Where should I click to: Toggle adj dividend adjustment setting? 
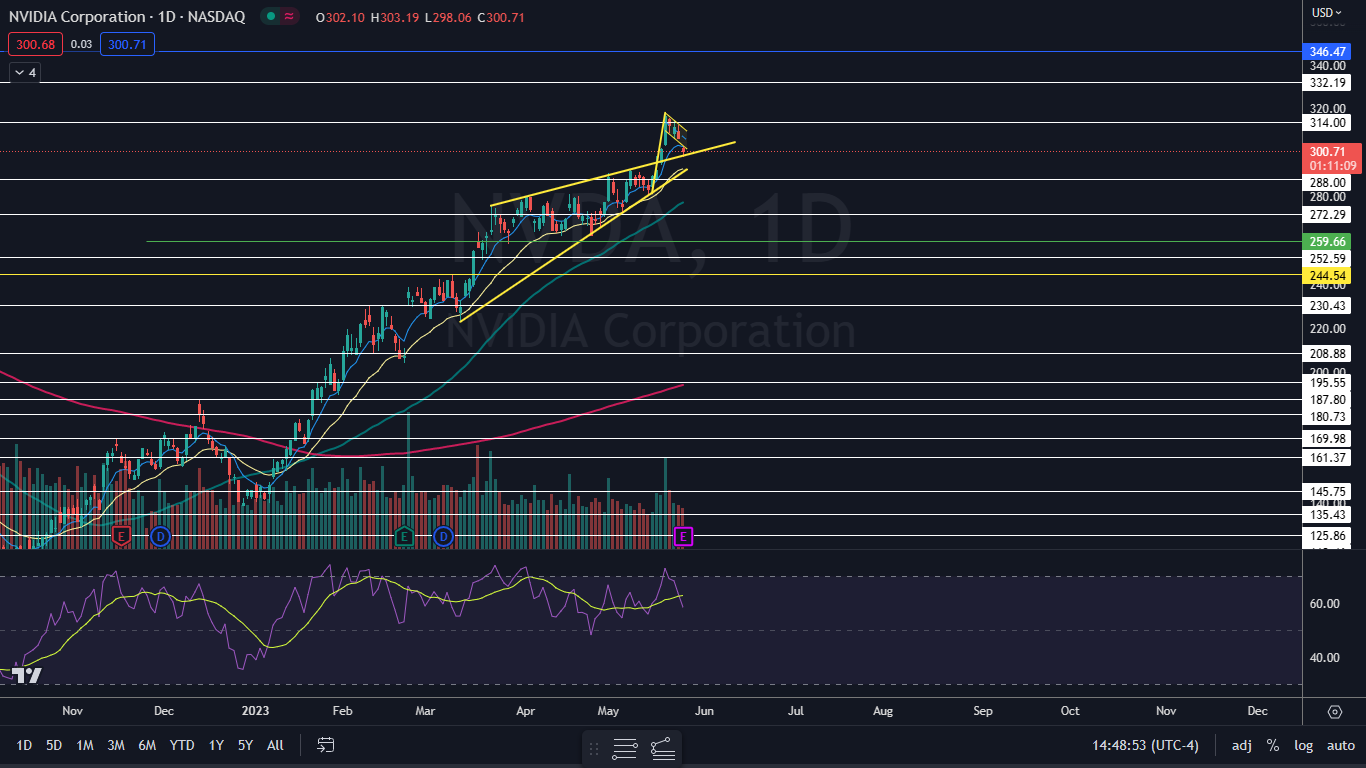click(1241, 745)
